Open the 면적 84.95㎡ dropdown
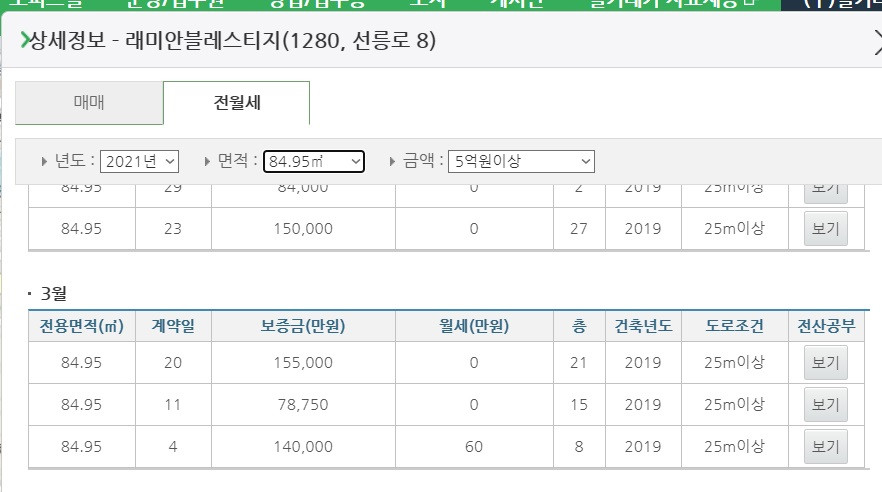The height and width of the screenshot is (492, 882). click(x=314, y=161)
